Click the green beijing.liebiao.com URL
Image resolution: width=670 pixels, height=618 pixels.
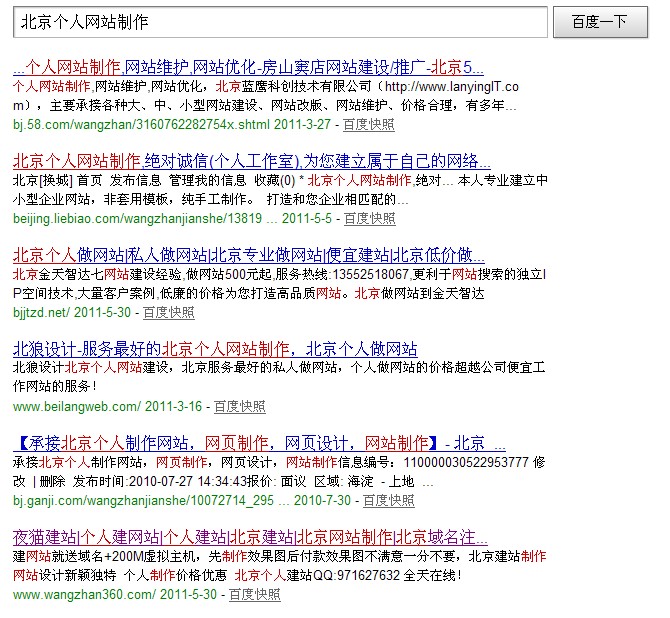(x=137, y=218)
